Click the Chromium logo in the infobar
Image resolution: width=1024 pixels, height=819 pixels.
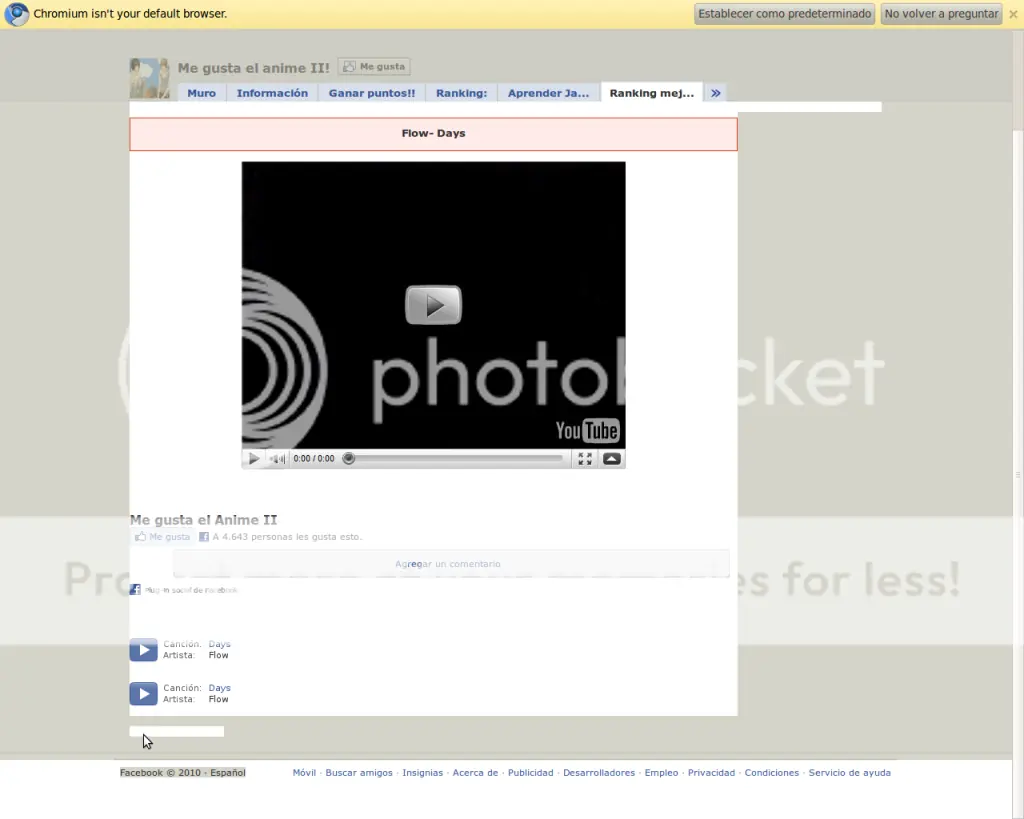tap(16, 14)
